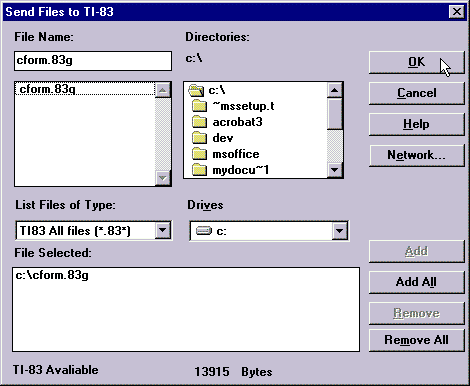Select cform.83g in the file list
This screenshot has height=386, width=470.
pyautogui.click(x=85, y=89)
